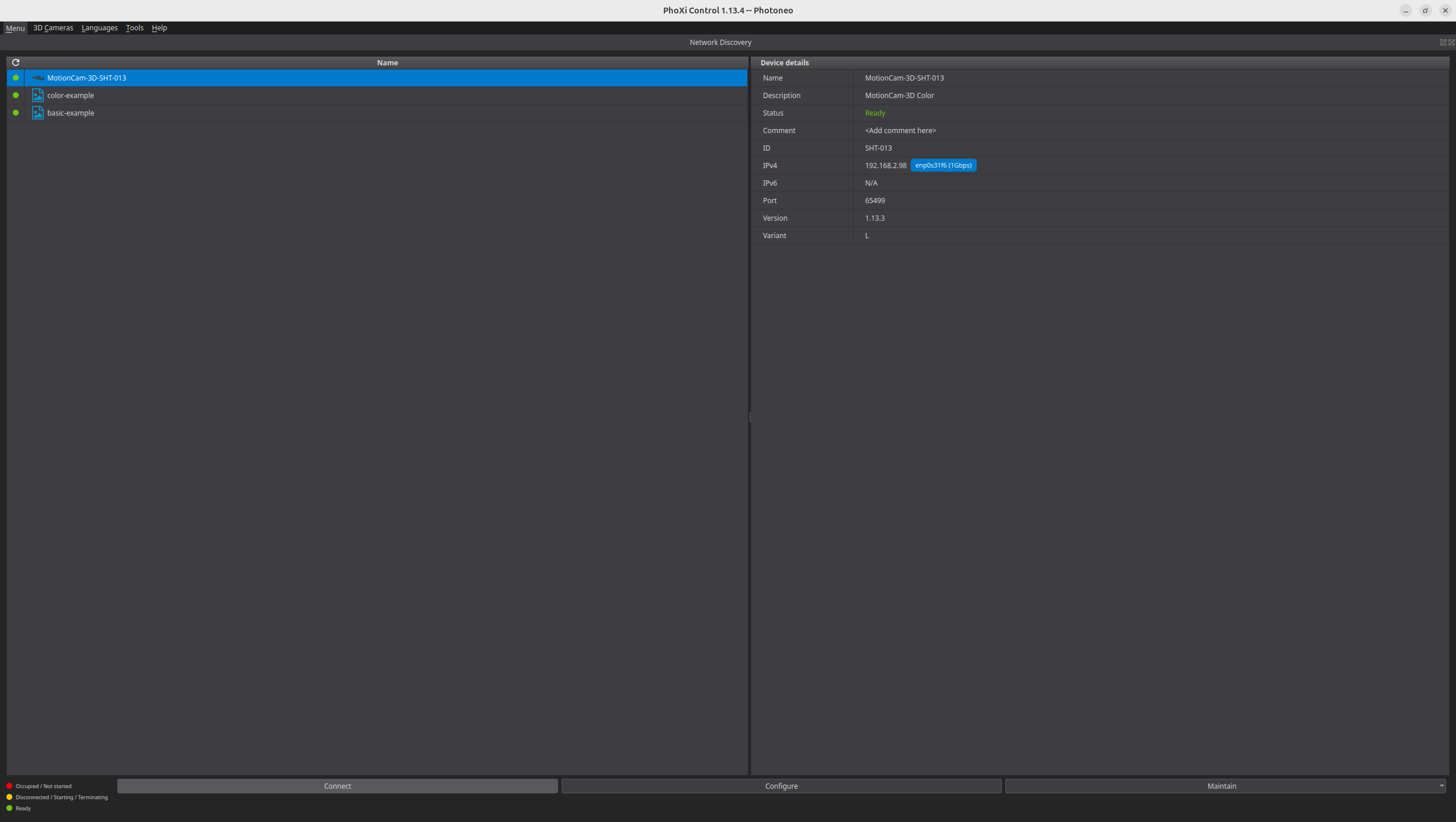Close the Network Discovery panel
Image resolution: width=1456 pixels, height=822 pixels.
click(x=1451, y=42)
